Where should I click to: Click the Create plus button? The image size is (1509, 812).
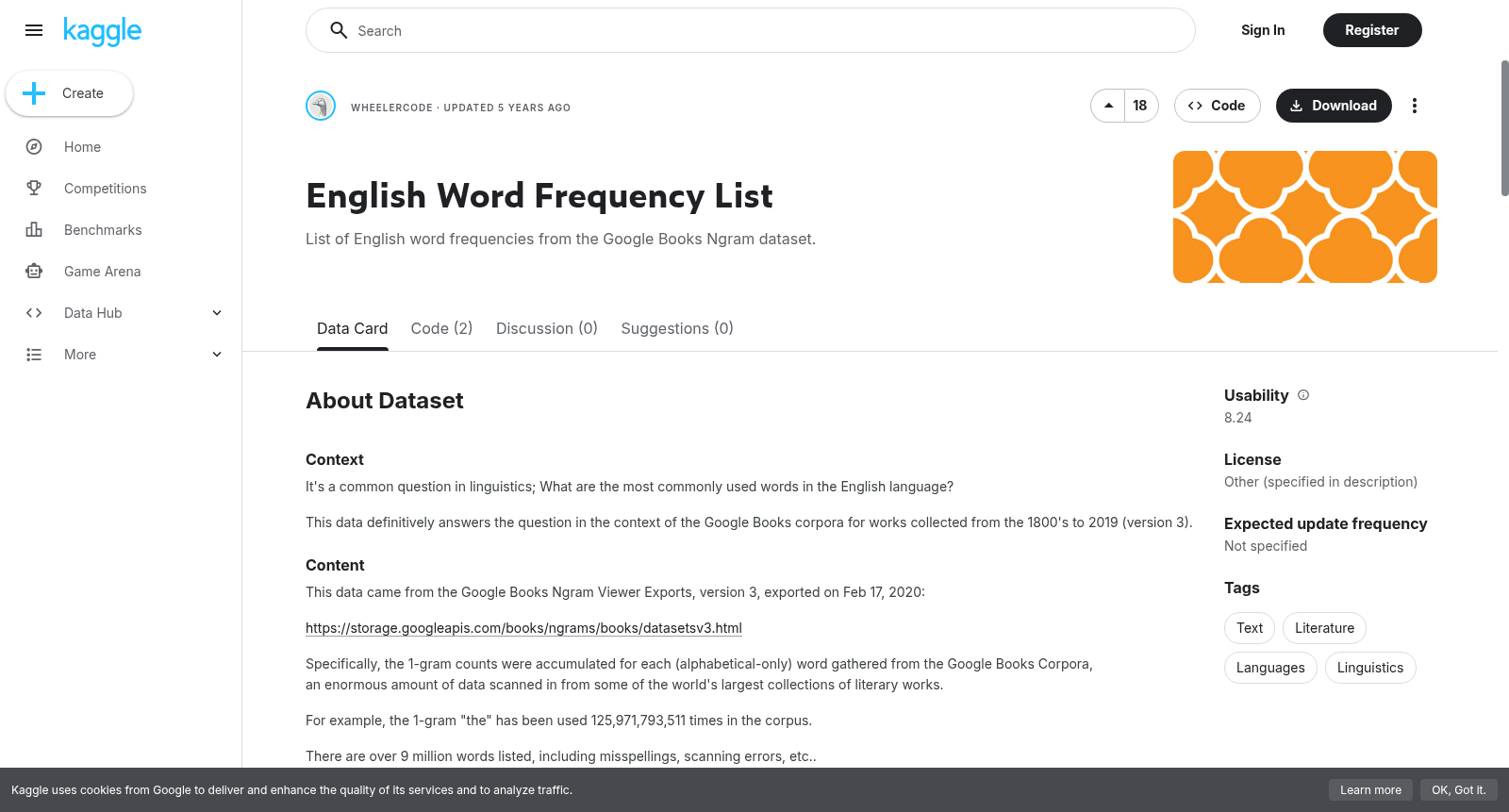69,93
